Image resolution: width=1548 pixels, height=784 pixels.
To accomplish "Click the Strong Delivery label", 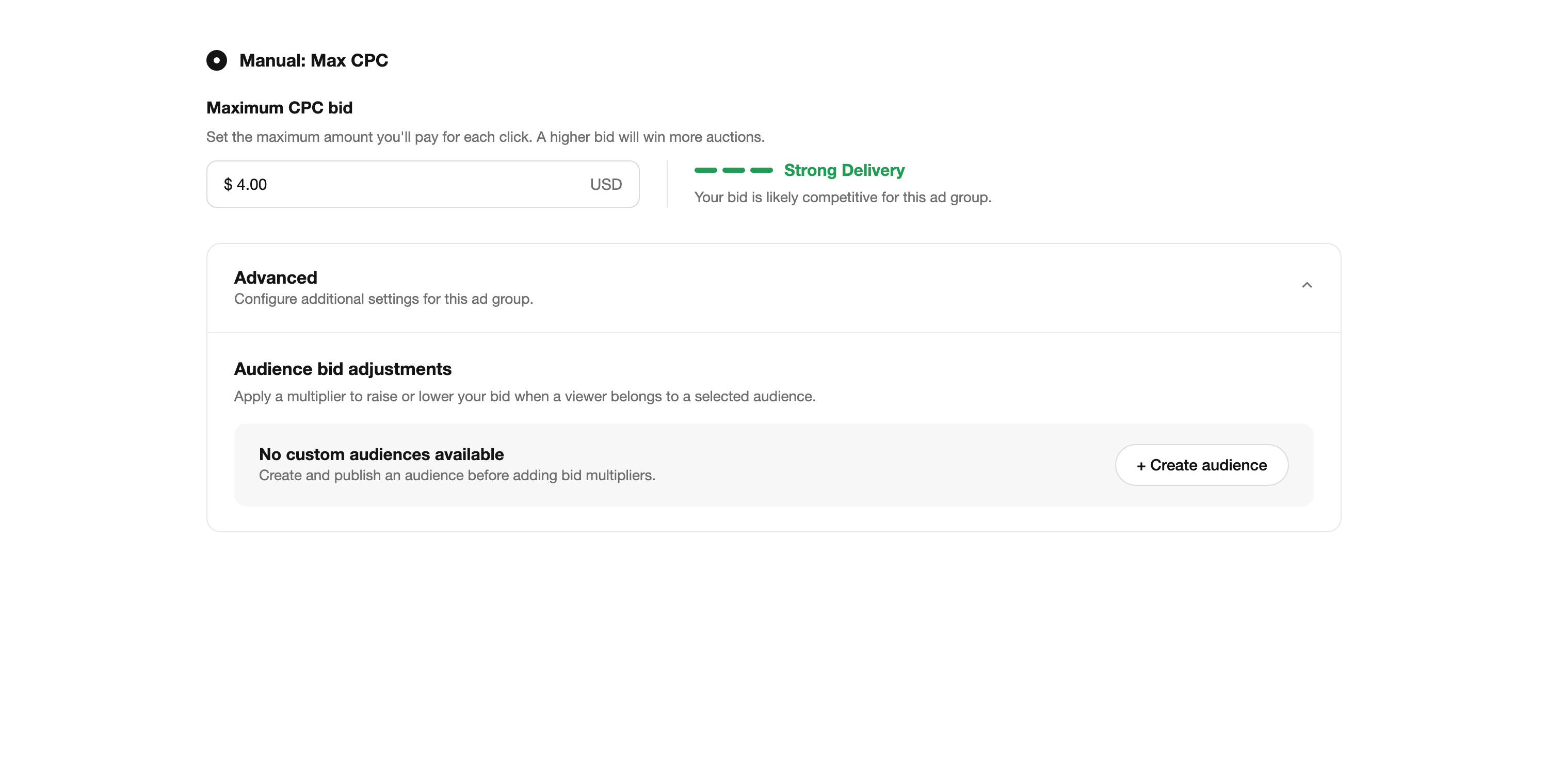I will [844, 171].
